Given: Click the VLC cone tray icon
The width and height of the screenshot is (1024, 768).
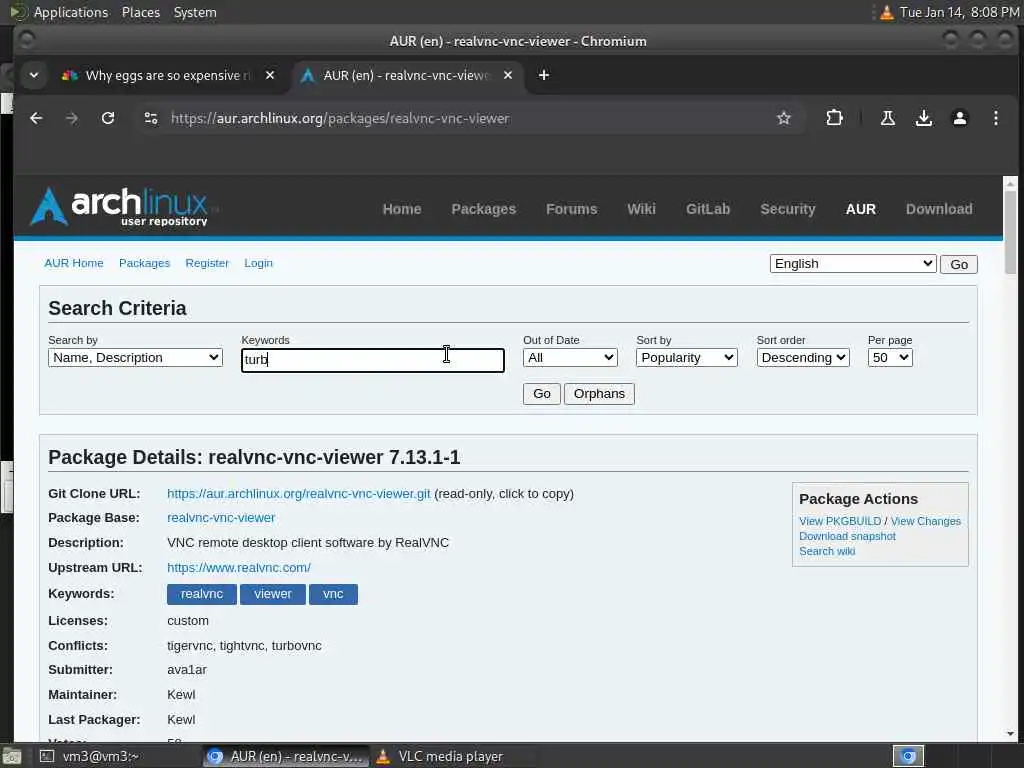Looking at the screenshot, I should click(x=886, y=12).
